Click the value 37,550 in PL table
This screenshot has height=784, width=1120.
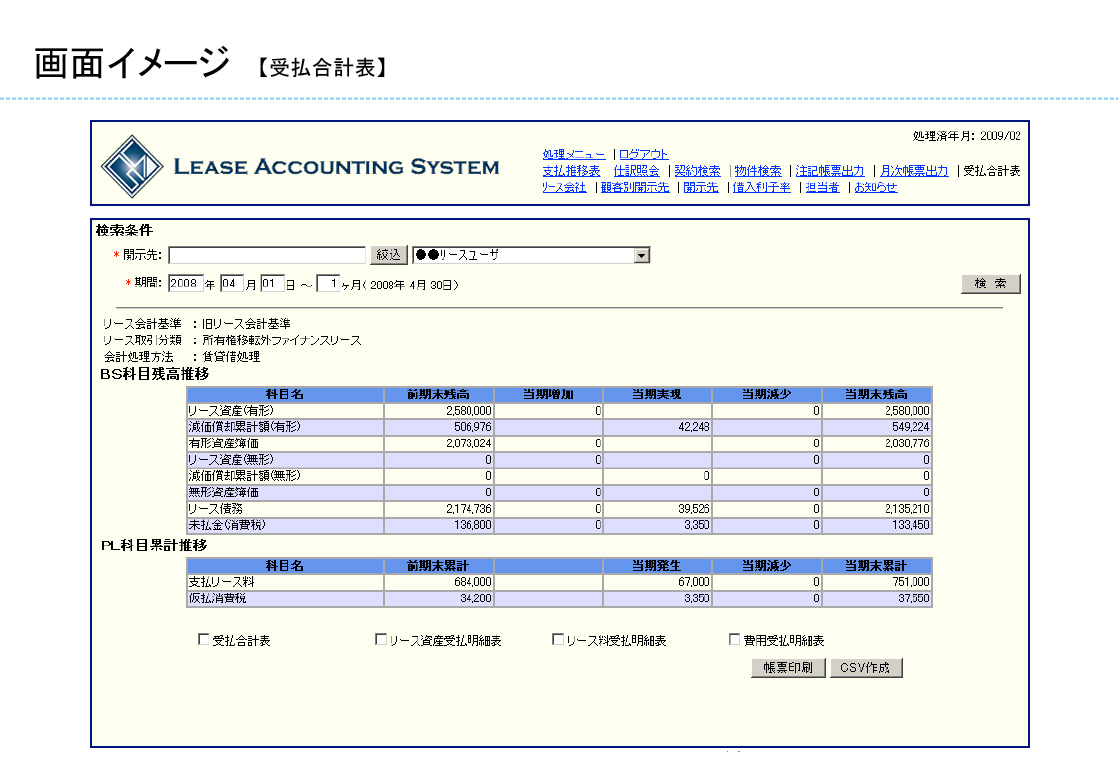click(914, 598)
